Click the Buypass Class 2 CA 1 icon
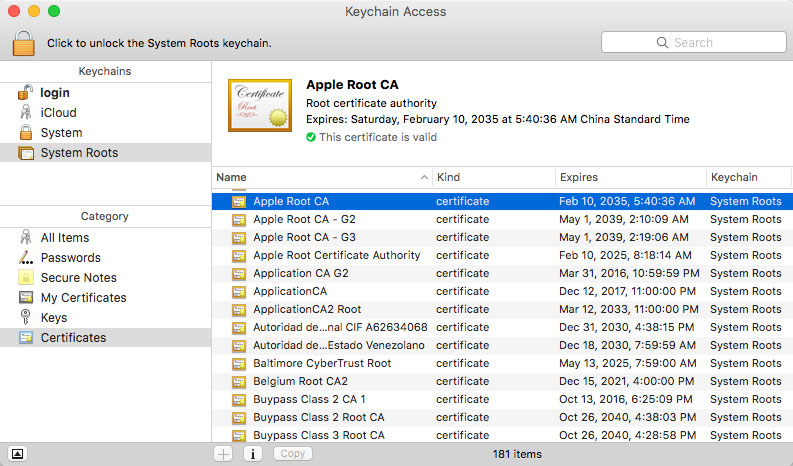793x466 pixels. click(239, 399)
